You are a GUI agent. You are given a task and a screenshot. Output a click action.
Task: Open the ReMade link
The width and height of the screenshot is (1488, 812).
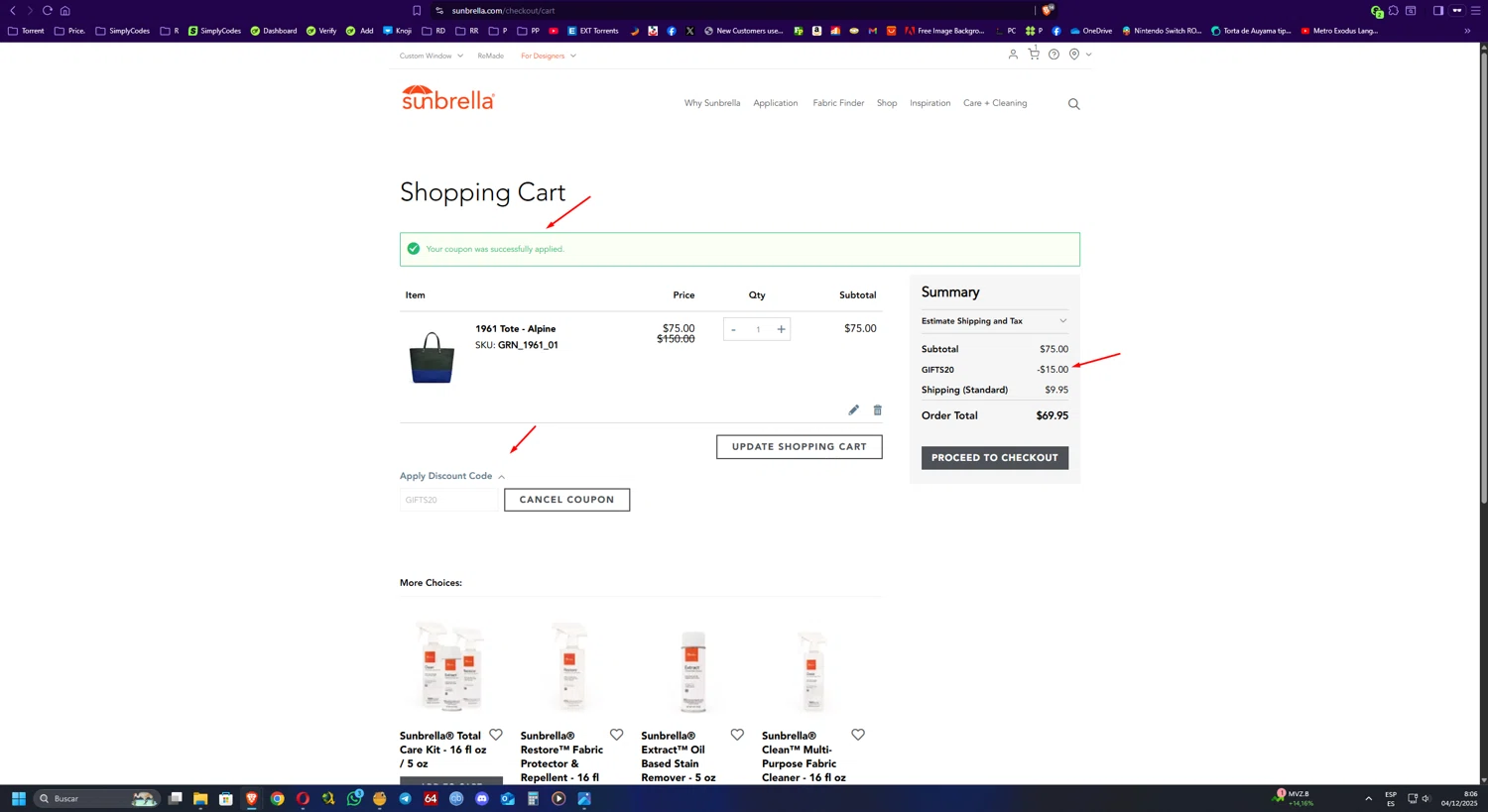coord(490,56)
